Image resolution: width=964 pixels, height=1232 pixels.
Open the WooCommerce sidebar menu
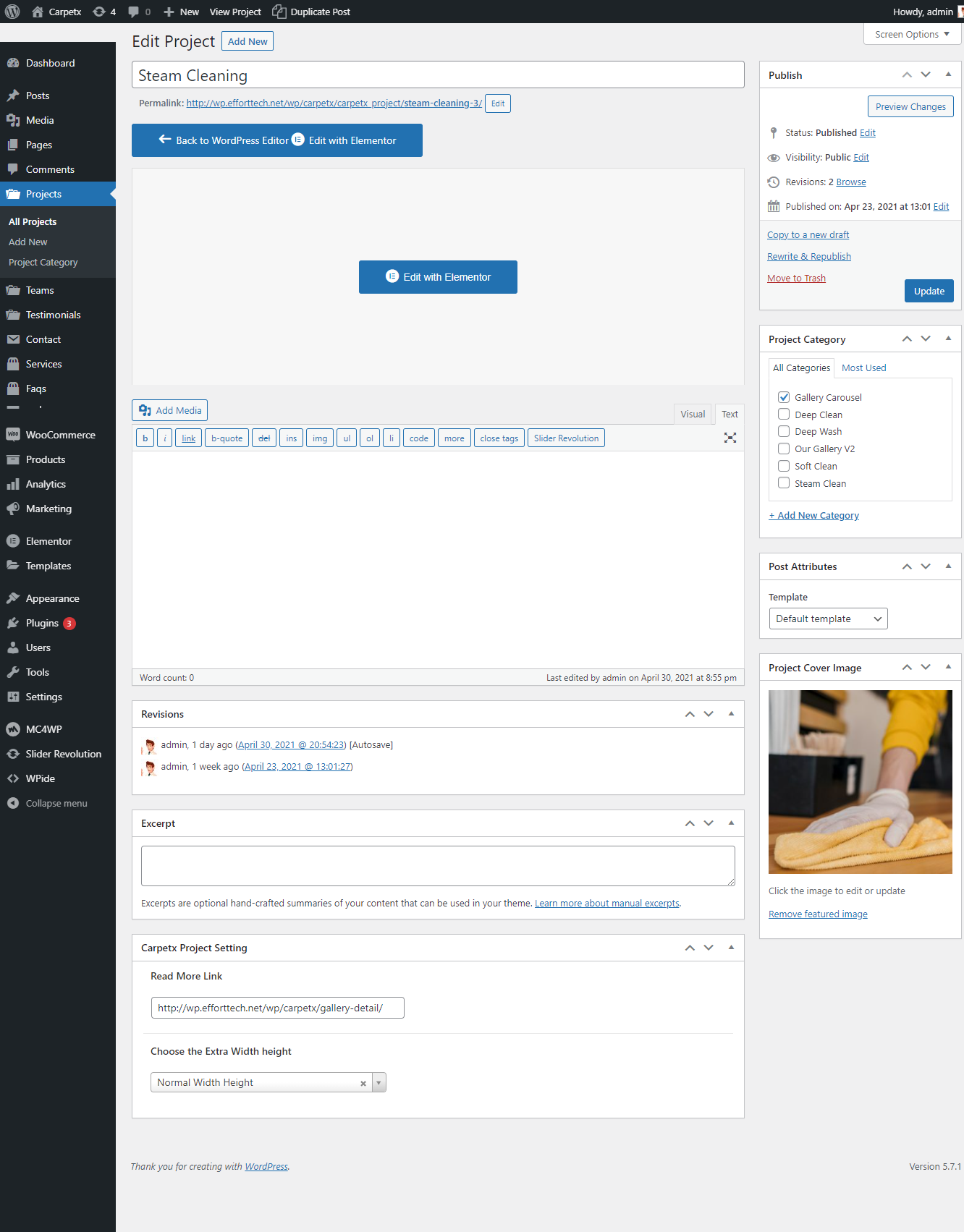click(60, 435)
